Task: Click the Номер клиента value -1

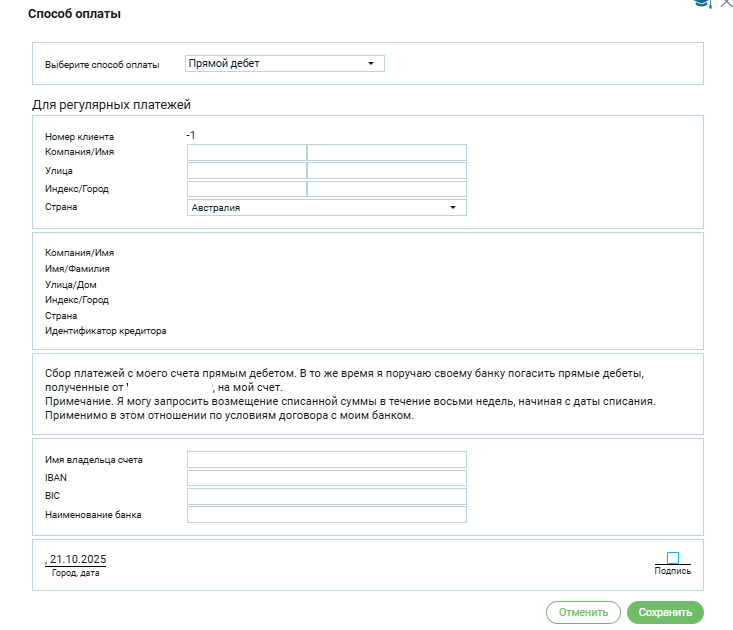Action: pos(191,135)
